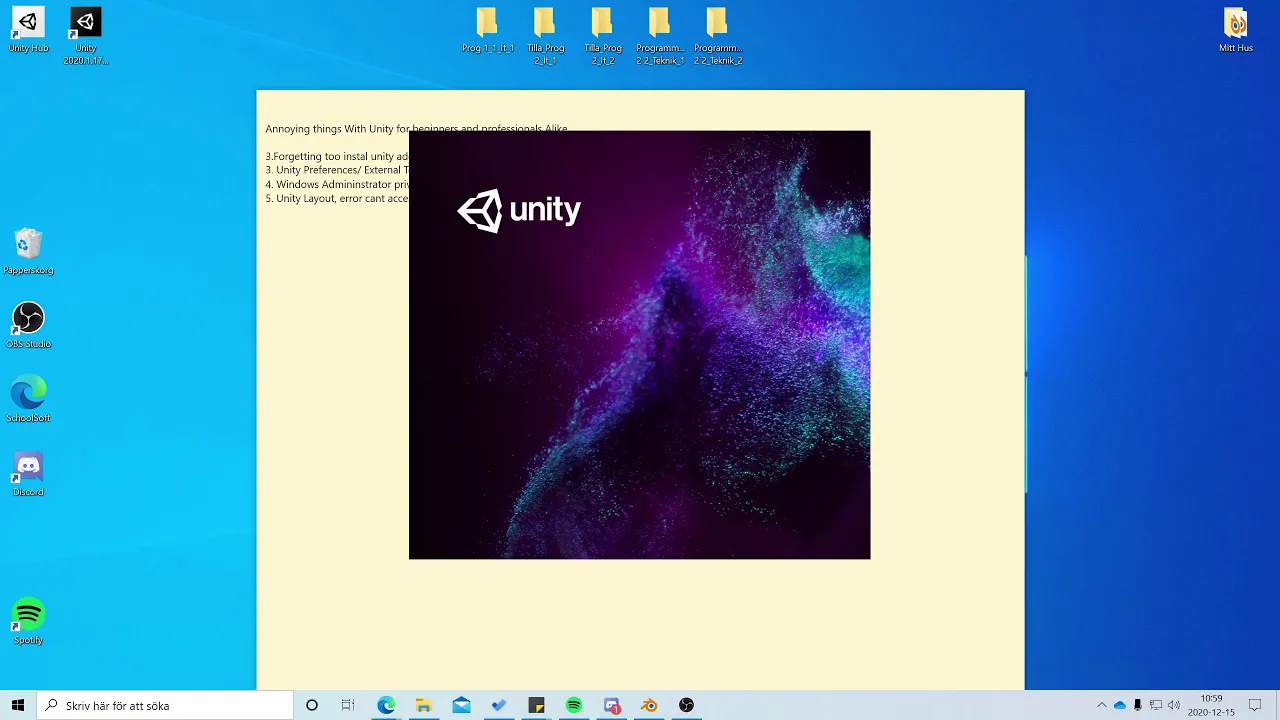Select the Mitt Hus Blender file icon

(1236, 29)
